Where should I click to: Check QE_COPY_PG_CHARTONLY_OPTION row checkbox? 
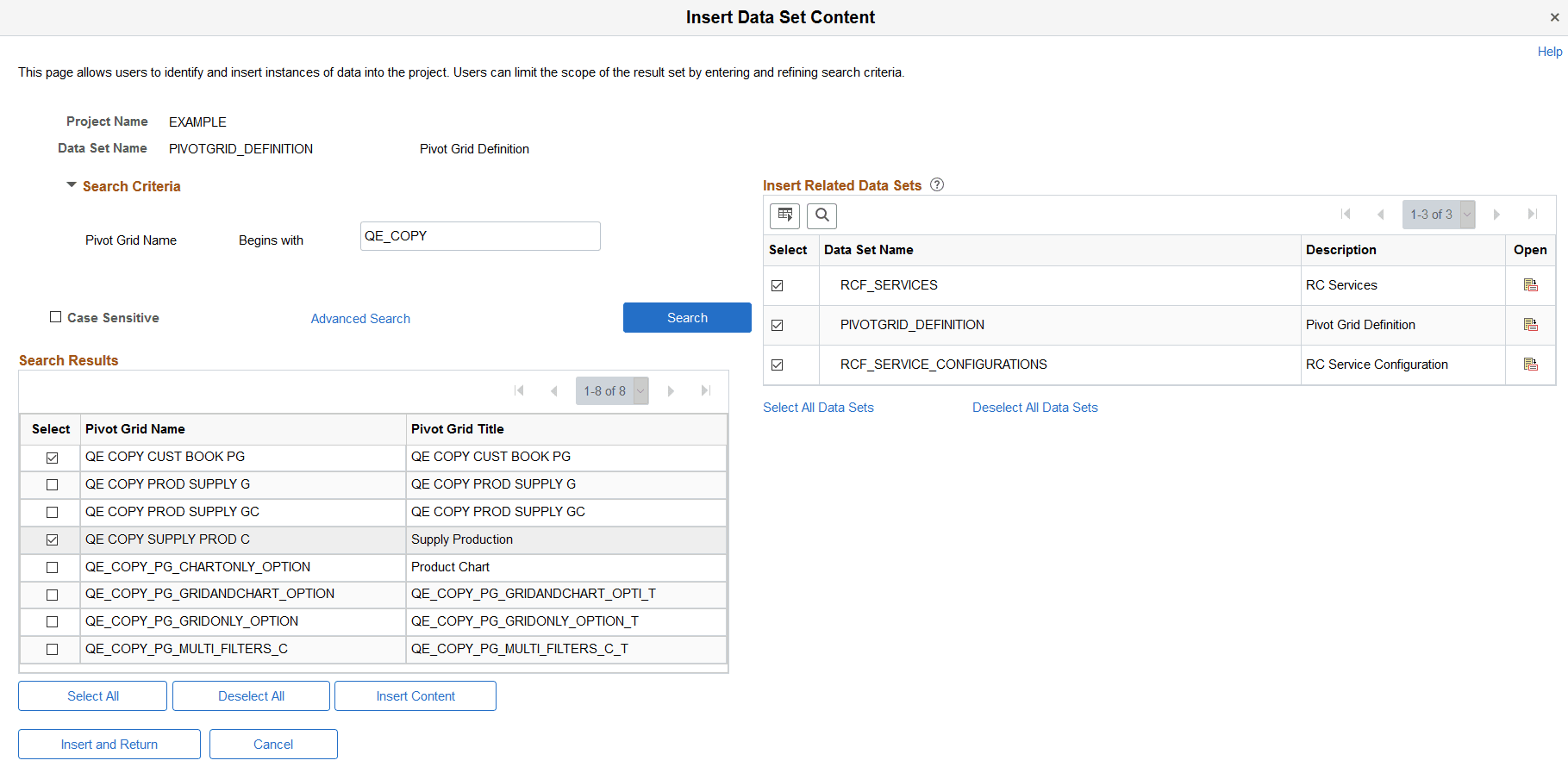click(x=52, y=568)
